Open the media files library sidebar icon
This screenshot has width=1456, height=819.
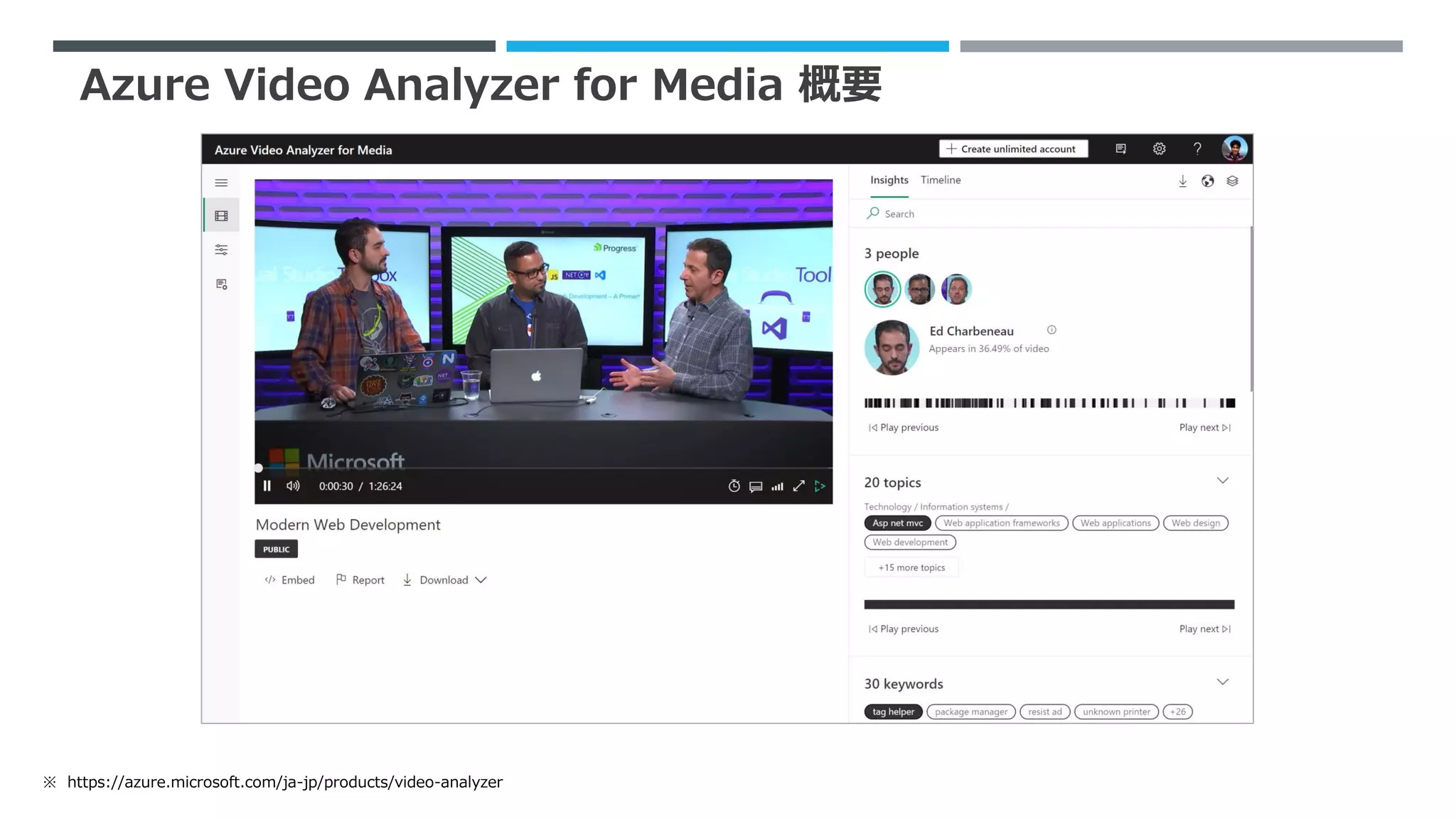click(221, 215)
